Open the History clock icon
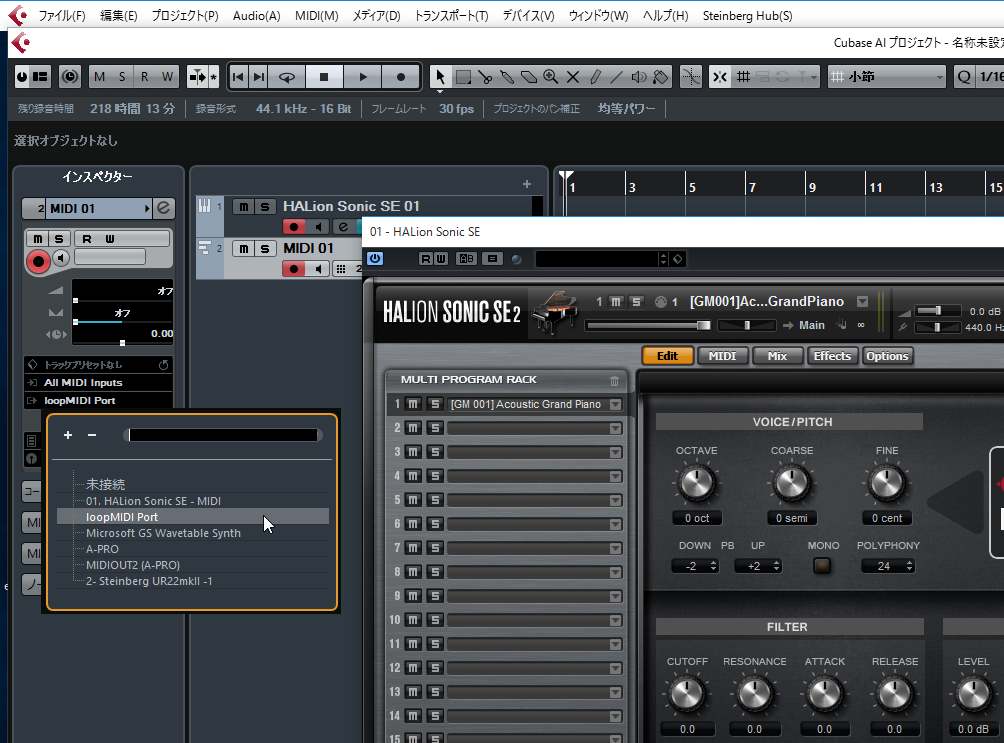 (70, 78)
